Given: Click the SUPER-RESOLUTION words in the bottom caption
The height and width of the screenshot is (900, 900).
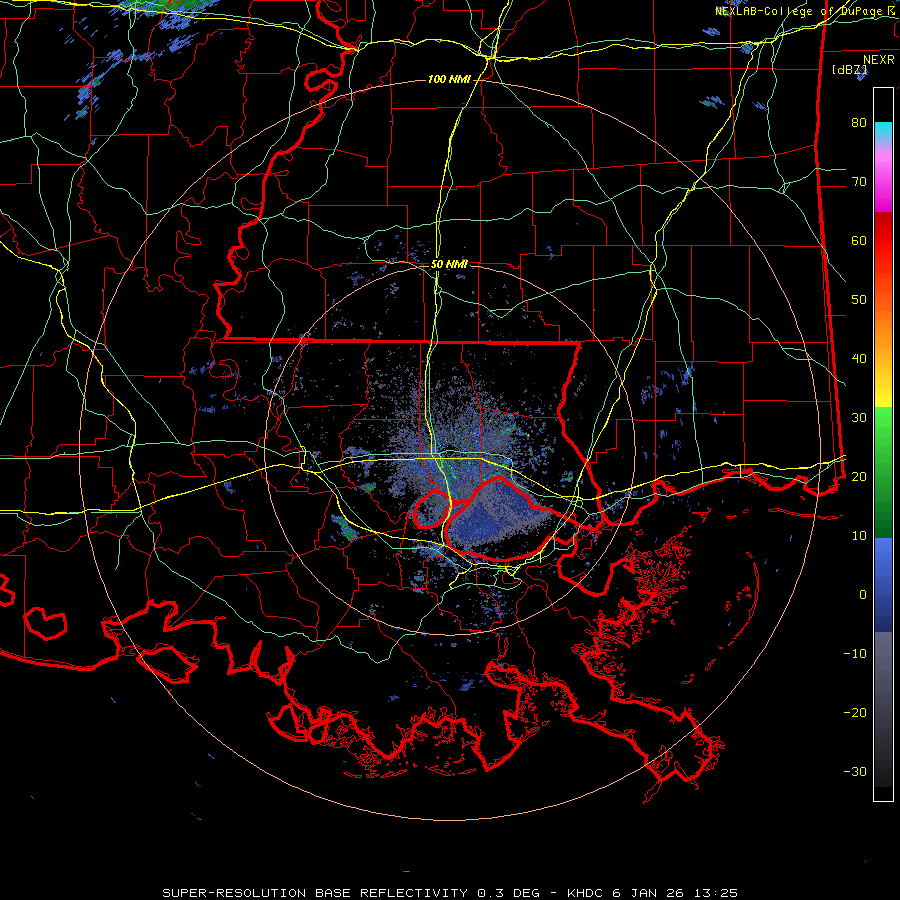Looking at the screenshot, I should pyautogui.click(x=234, y=893).
